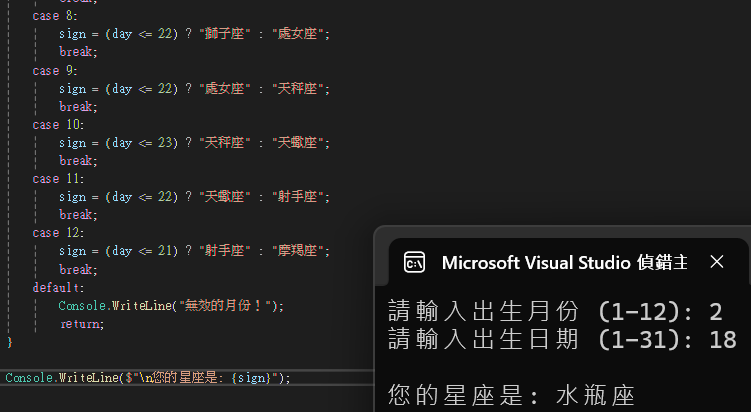The height and width of the screenshot is (412, 751).
Task: Click the birth month prompt line in console
Action: tap(555, 311)
